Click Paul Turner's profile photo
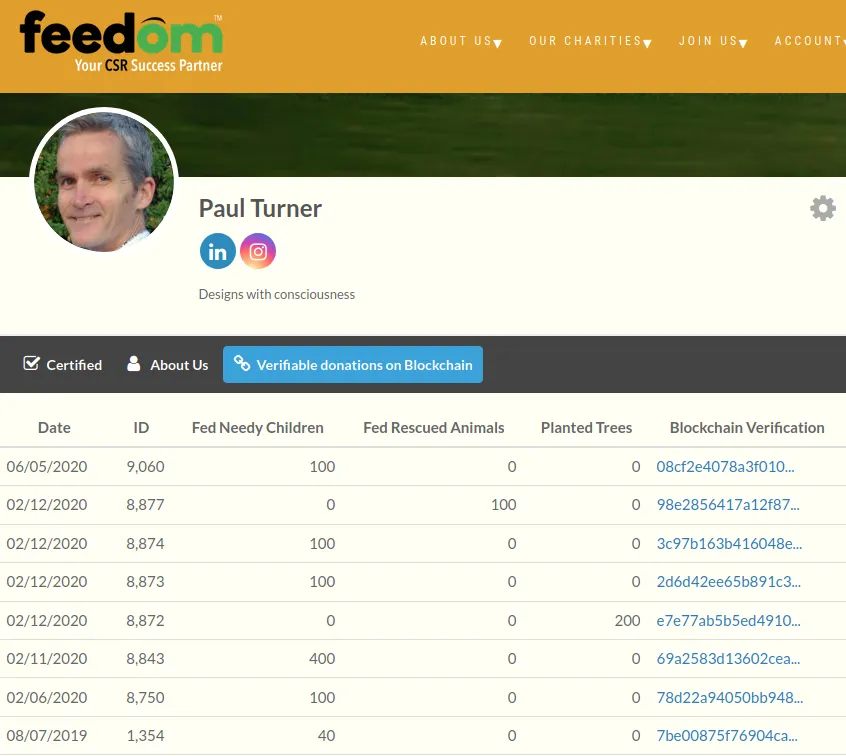Screen dimensions: 846x756 (x=104, y=181)
